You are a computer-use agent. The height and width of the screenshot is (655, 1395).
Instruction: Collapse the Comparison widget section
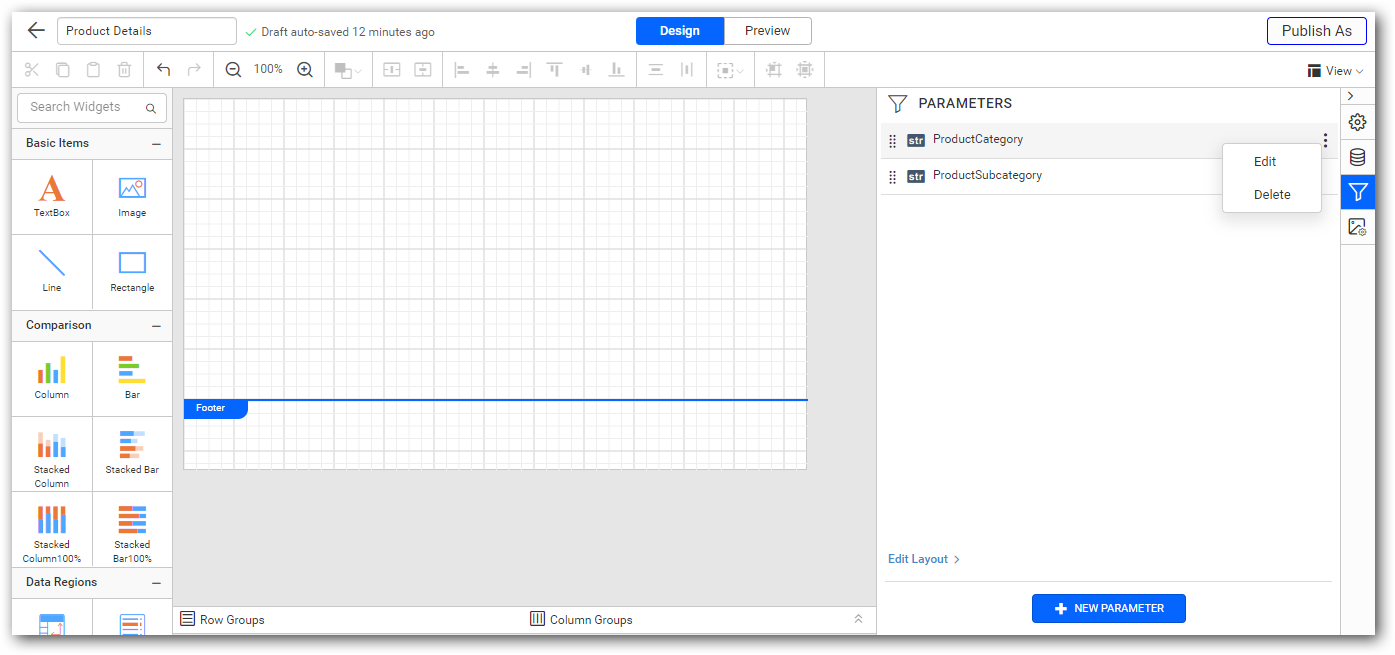tap(155, 325)
